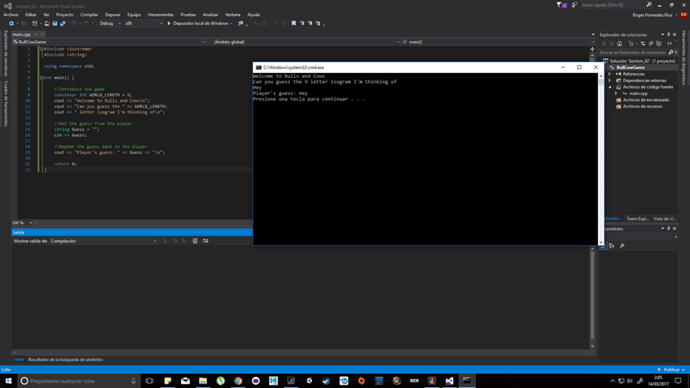Expand the Dependencias externas node

pyautogui.click(x=610, y=81)
